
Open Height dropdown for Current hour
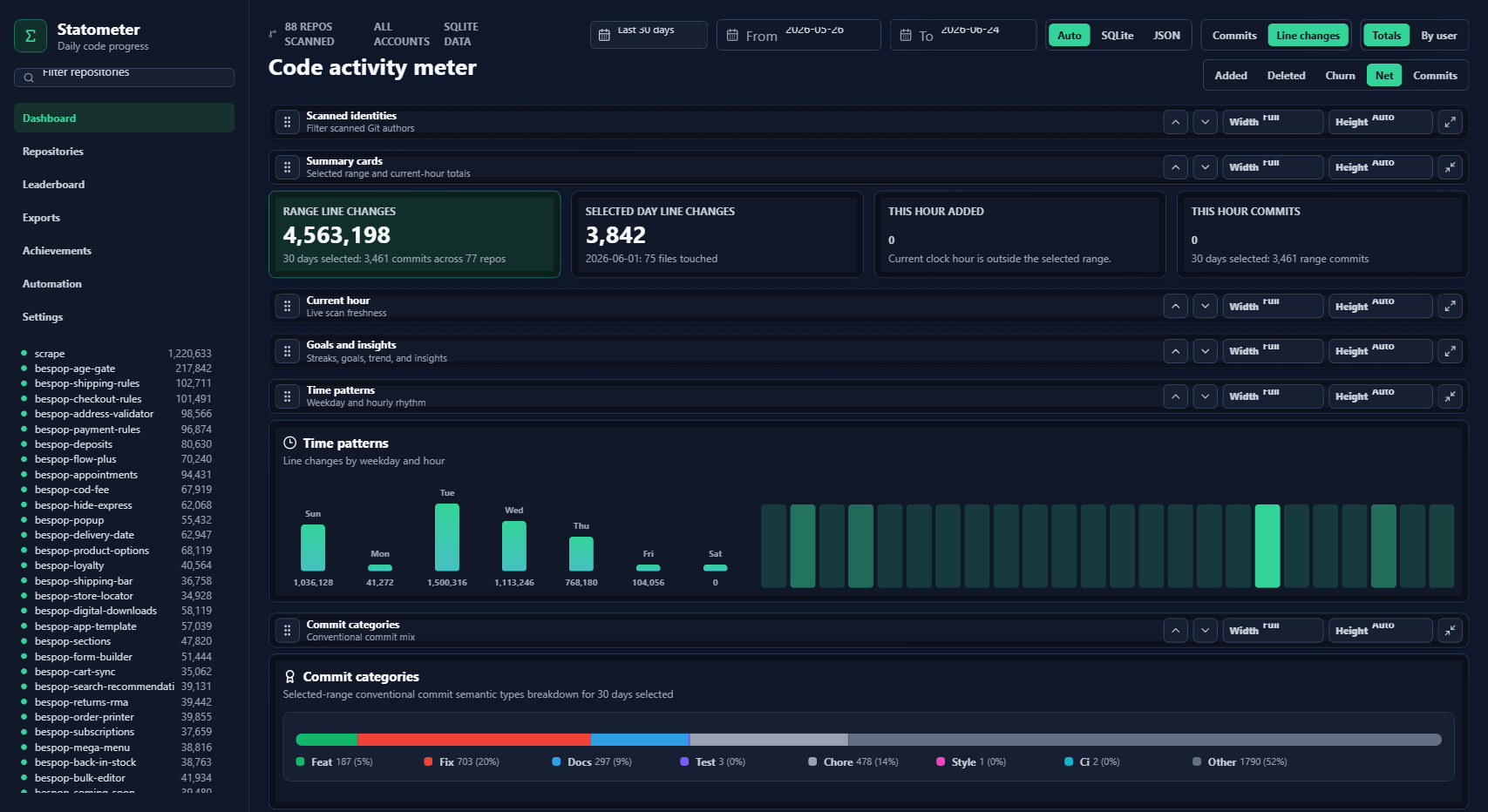point(1381,306)
